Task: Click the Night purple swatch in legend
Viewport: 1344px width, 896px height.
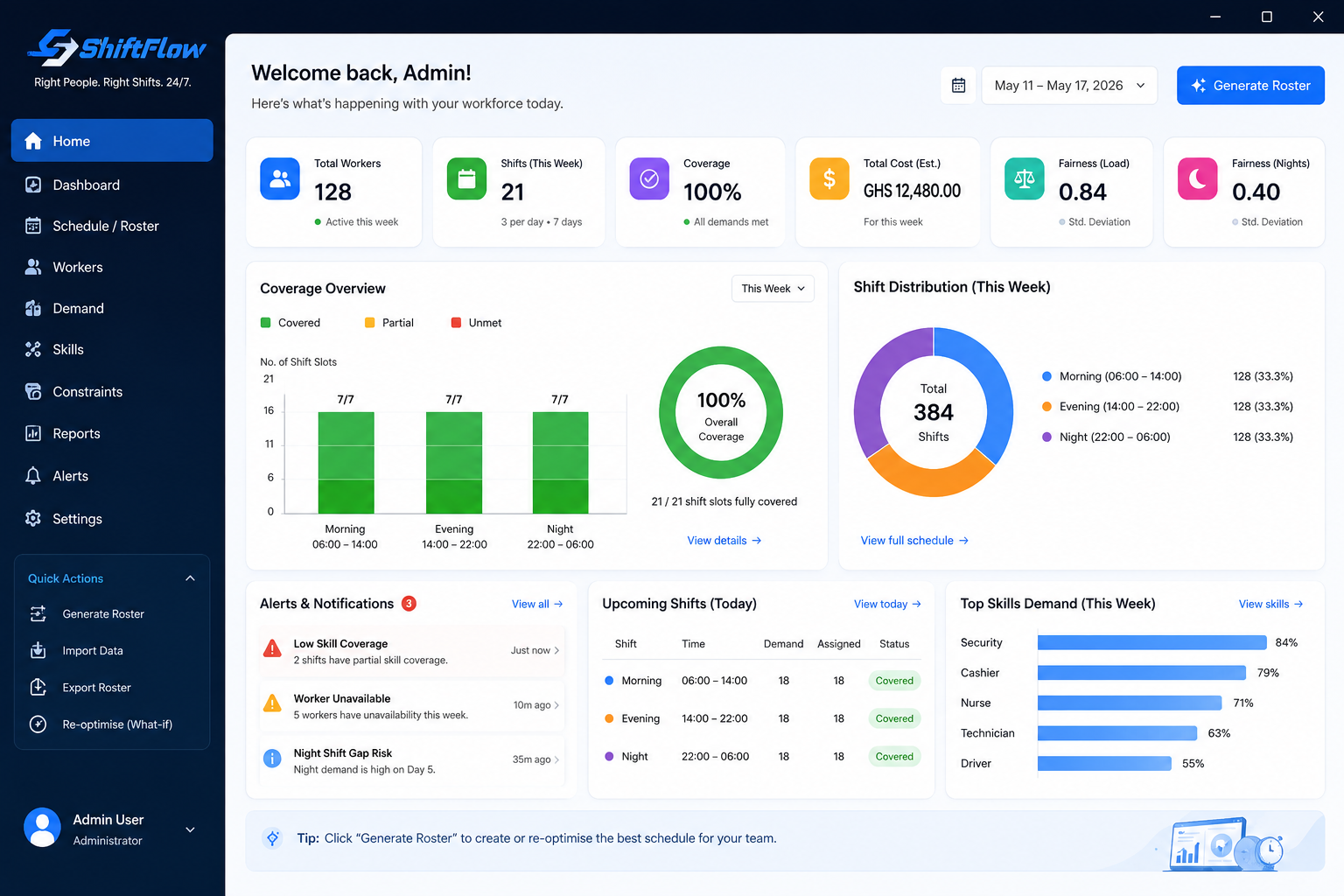Action: (1046, 437)
